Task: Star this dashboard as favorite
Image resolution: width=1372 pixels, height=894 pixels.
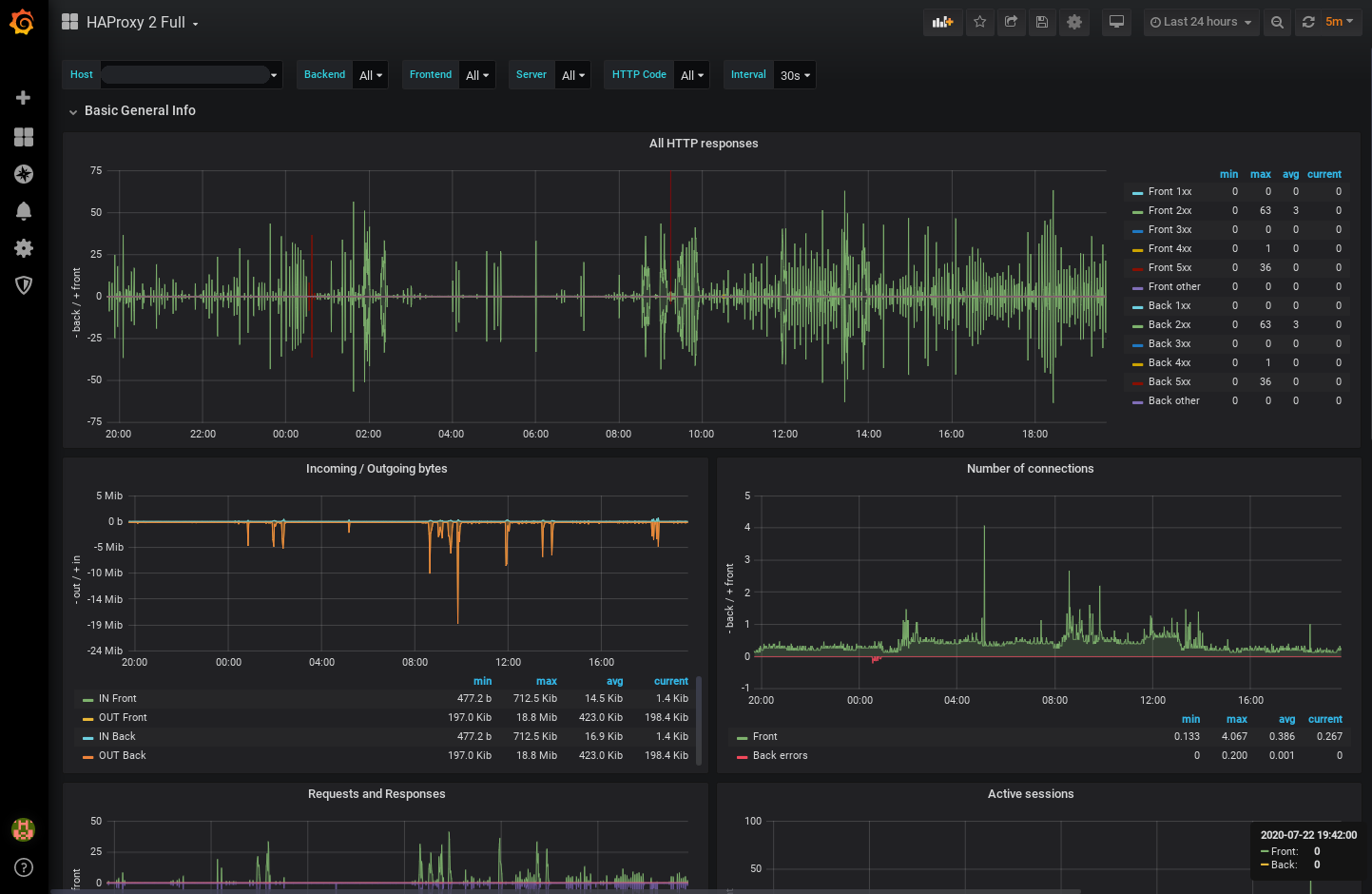Action: point(979,22)
